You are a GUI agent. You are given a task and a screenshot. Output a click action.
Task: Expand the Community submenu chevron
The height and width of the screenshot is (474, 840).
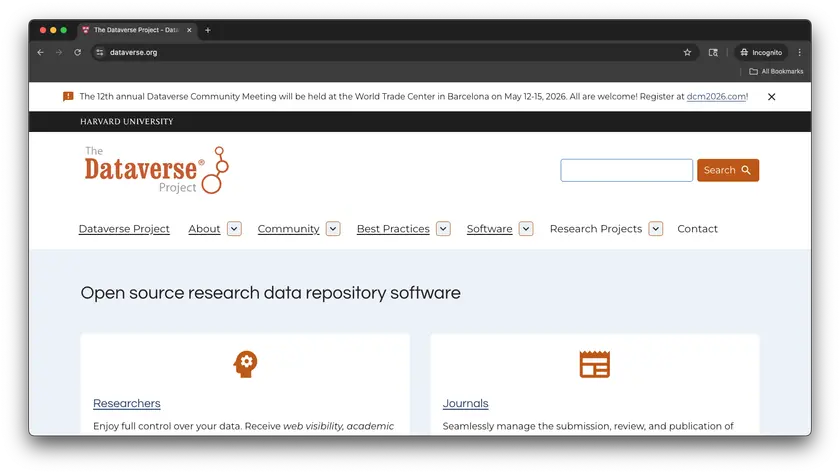tap(333, 229)
